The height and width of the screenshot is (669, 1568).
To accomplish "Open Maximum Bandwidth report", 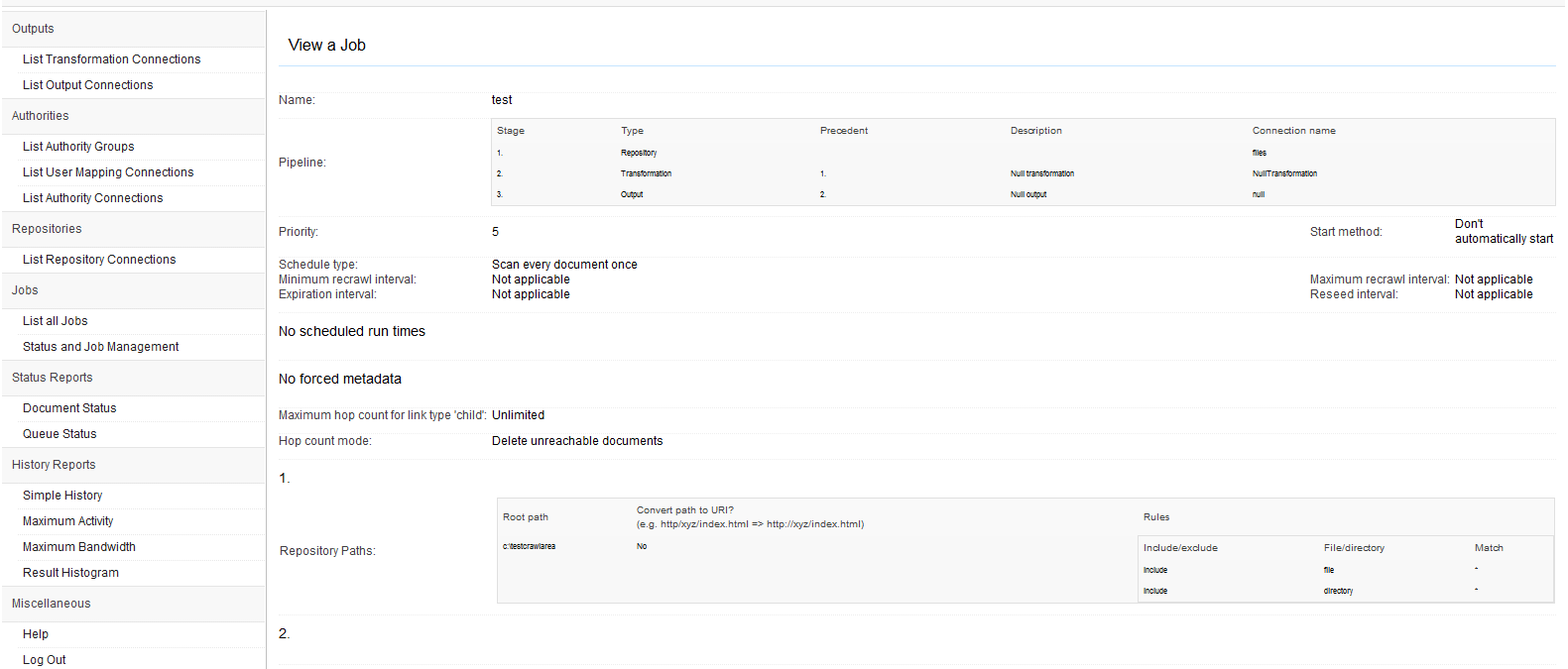I will point(78,547).
